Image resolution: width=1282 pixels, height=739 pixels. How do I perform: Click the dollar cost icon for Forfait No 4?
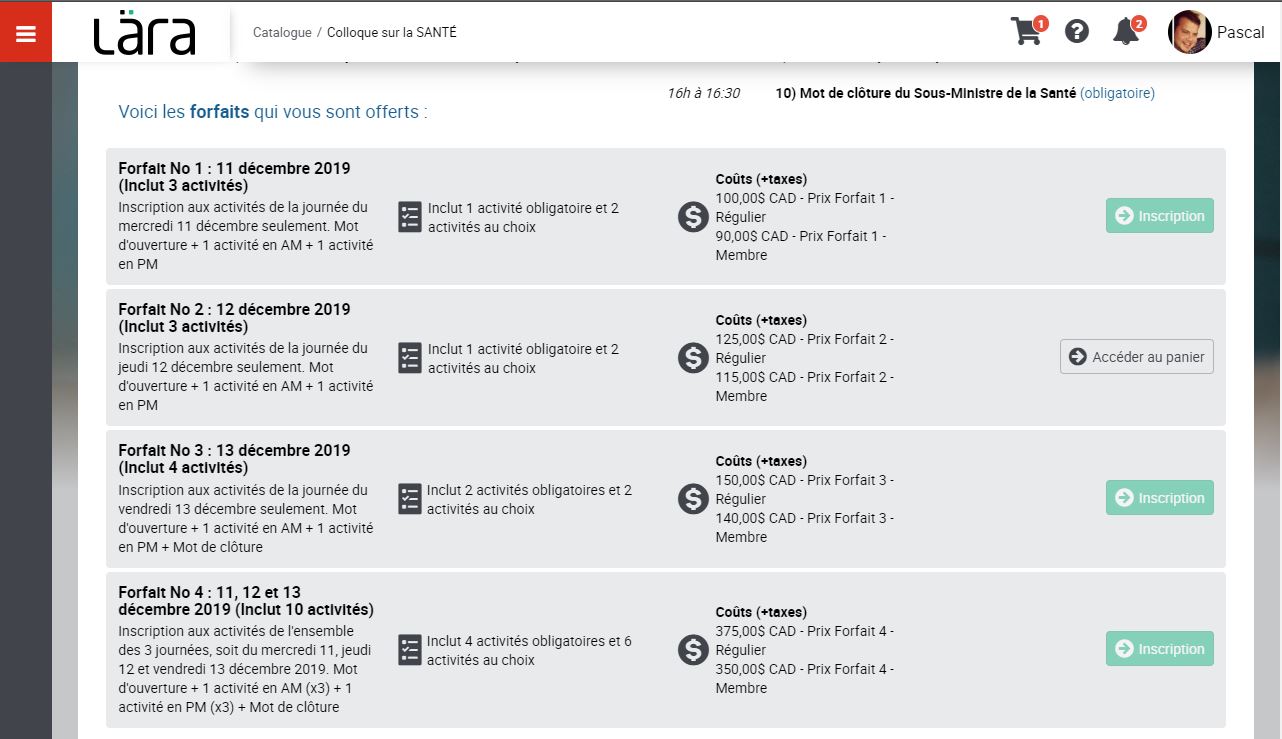(x=693, y=650)
